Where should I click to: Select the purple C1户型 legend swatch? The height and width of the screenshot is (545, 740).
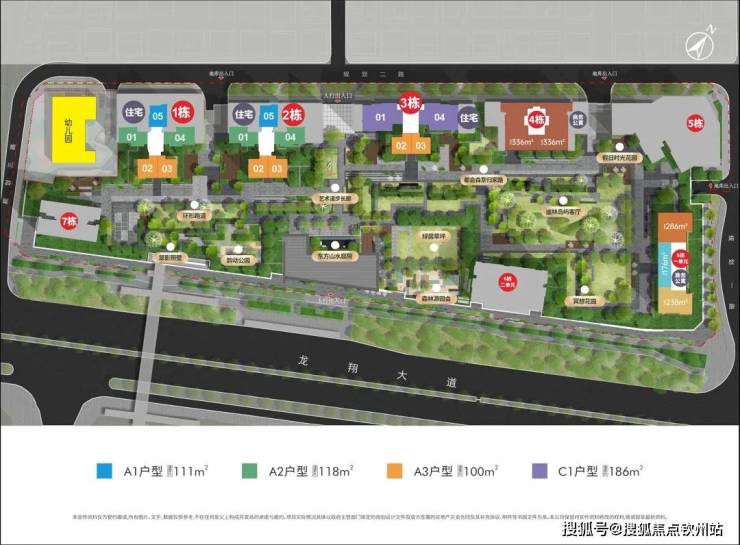(x=540, y=471)
